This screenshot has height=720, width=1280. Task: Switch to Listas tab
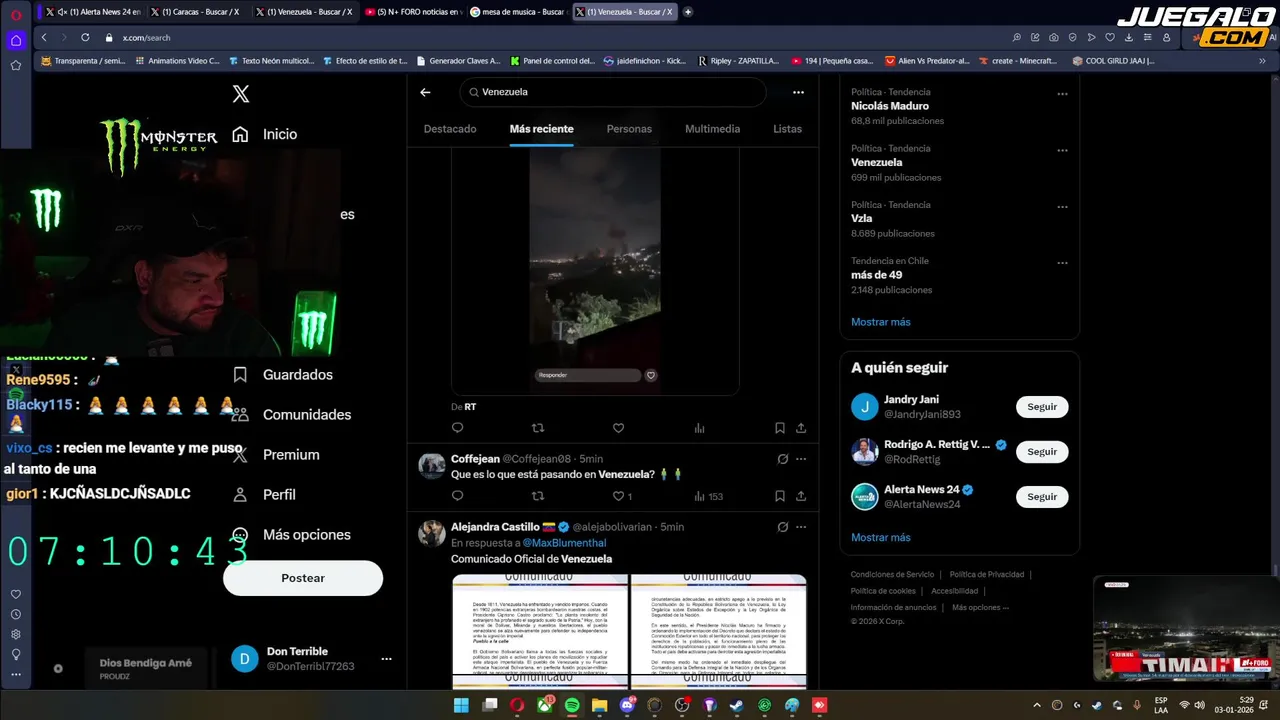coord(787,129)
